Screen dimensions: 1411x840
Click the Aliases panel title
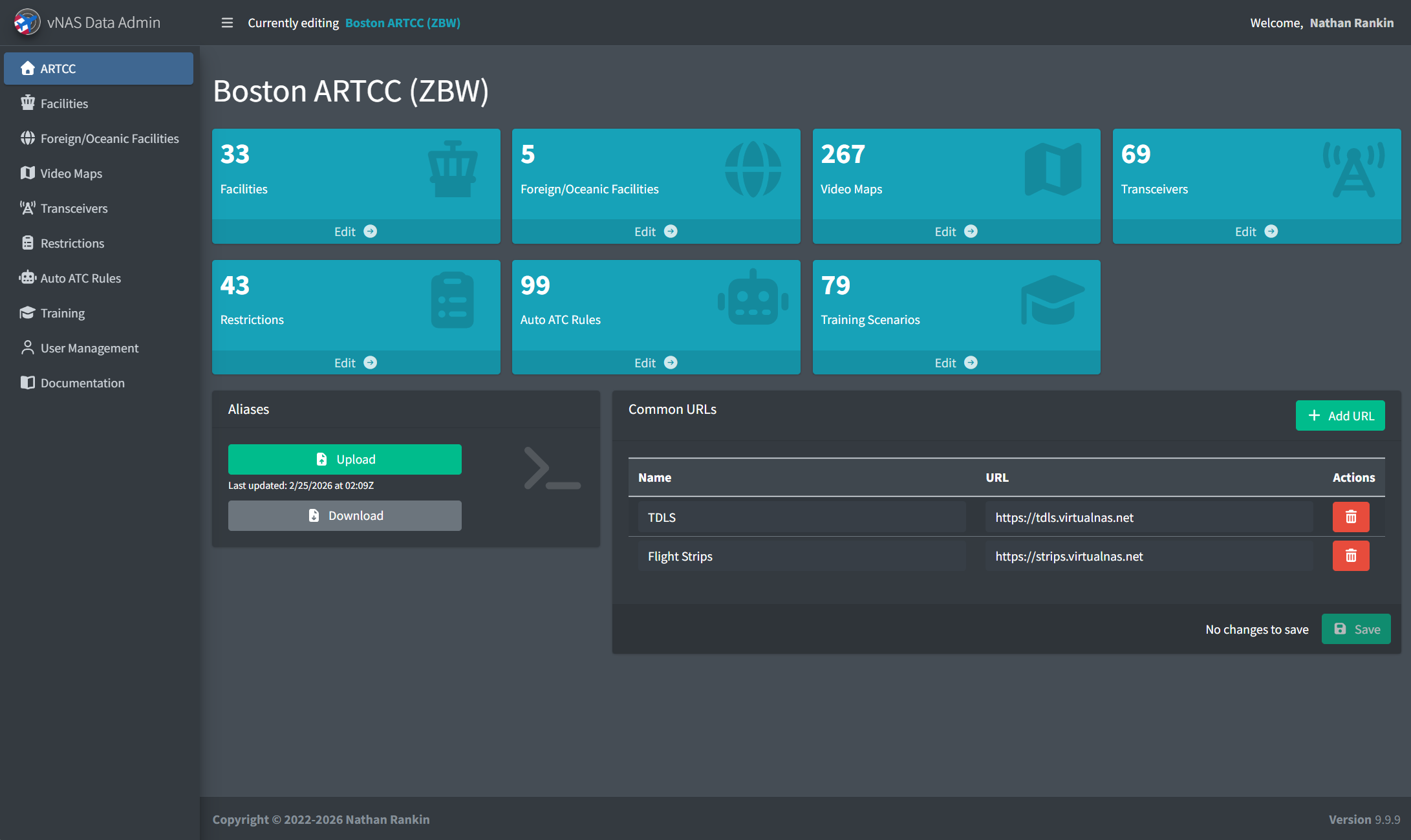pos(248,409)
